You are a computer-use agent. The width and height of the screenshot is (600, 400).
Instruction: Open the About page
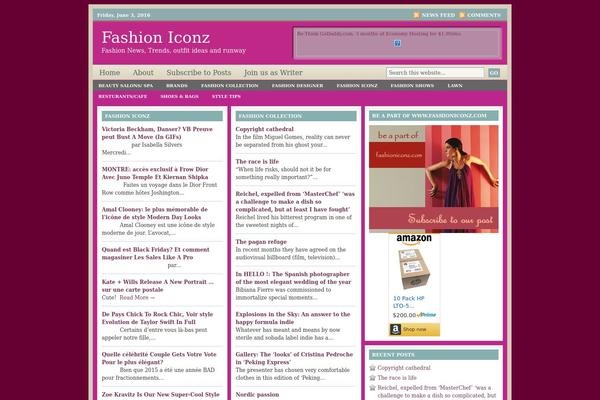143,72
